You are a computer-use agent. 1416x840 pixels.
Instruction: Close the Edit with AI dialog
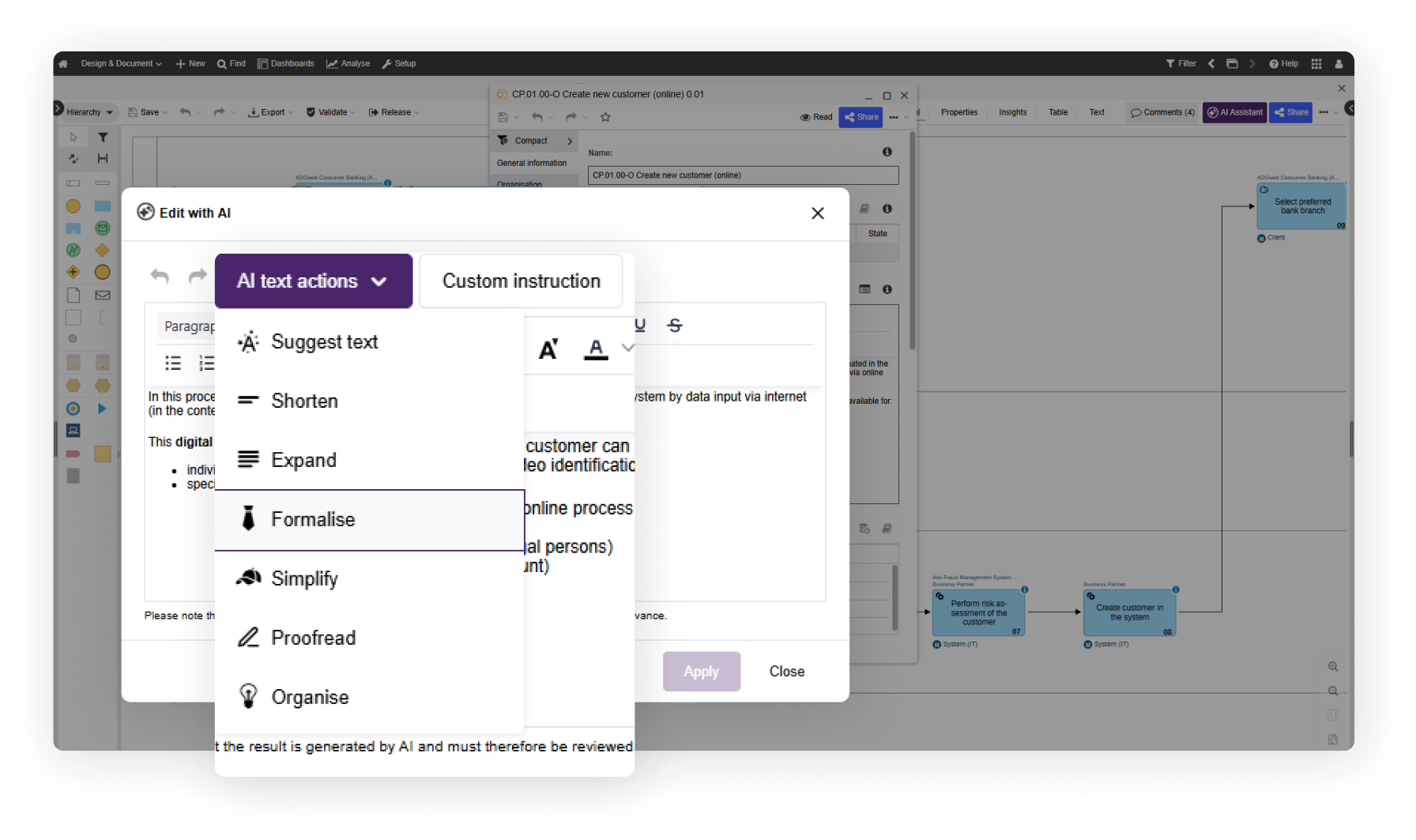(818, 213)
